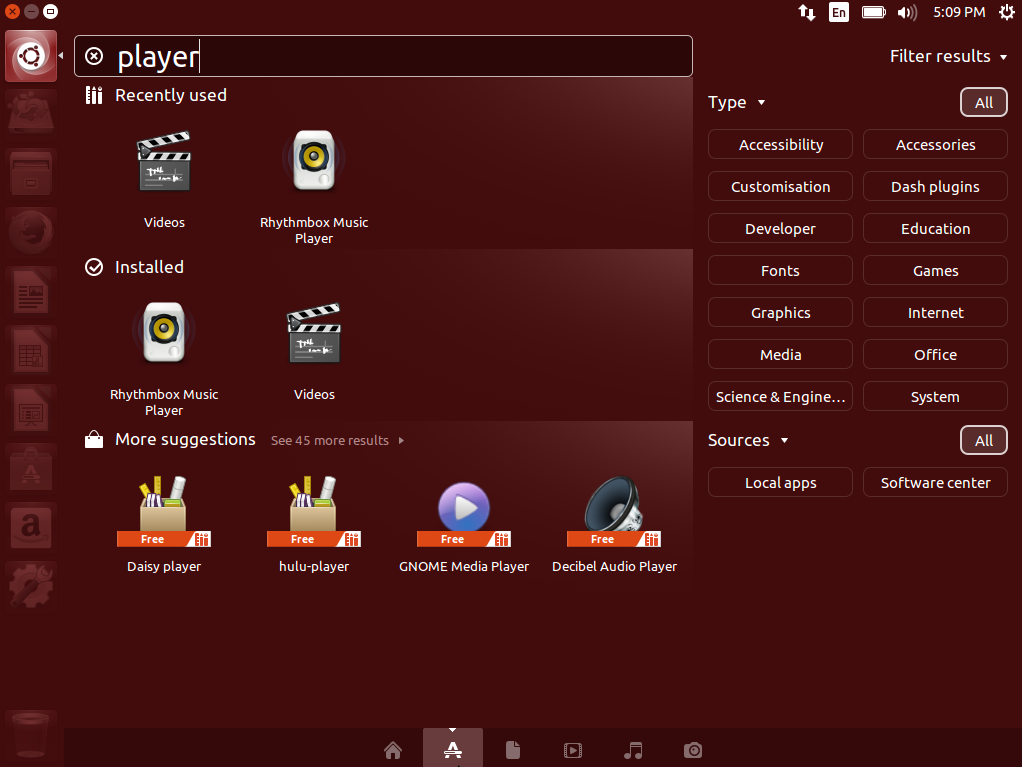Image resolution: width=1022 pixels, height=767 pixels.
Task: Collapse the Type filter section
Action: [x=736, y=102]
